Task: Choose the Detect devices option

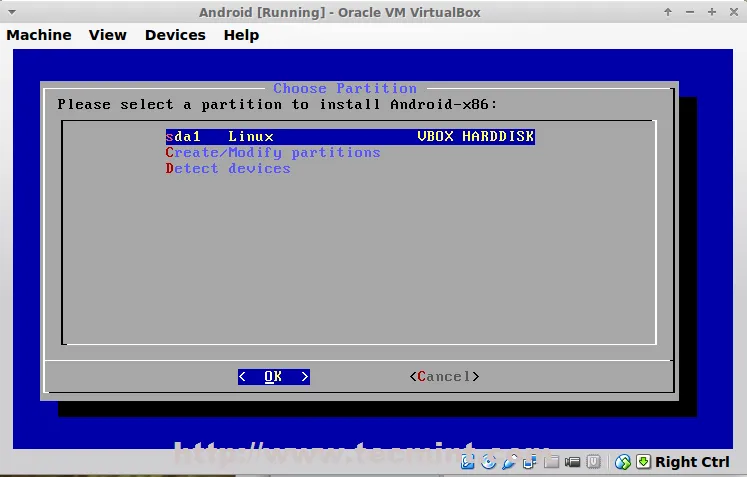Action: (x=228, y=168)
